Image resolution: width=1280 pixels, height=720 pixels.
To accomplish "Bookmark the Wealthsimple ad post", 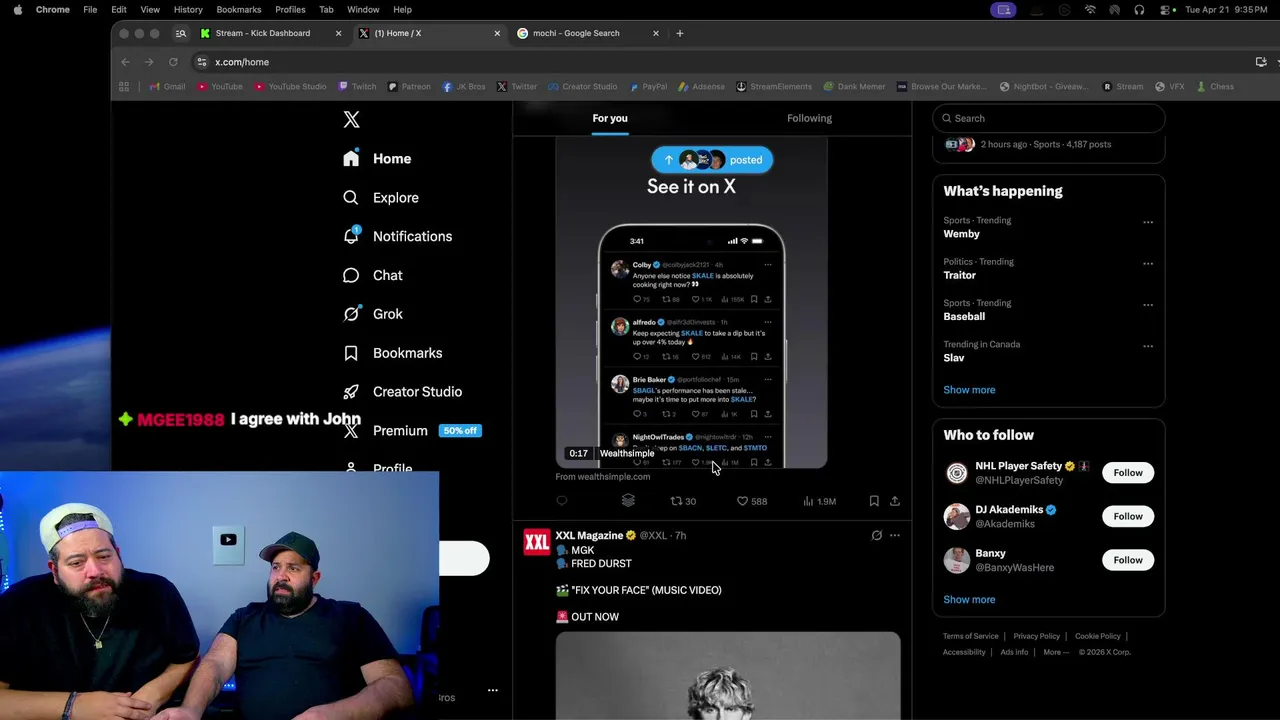I will click(x=874, y=501).
